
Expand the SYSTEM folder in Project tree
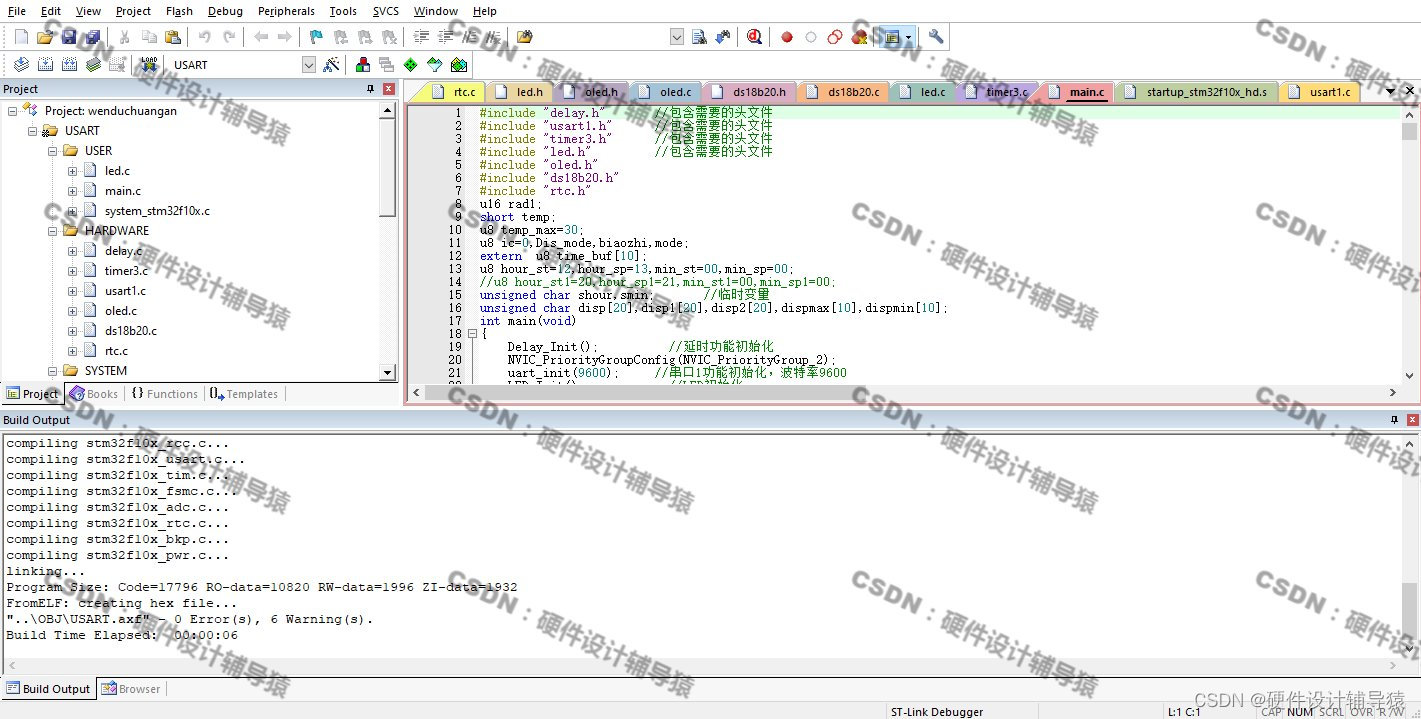[x=52, y=370]
